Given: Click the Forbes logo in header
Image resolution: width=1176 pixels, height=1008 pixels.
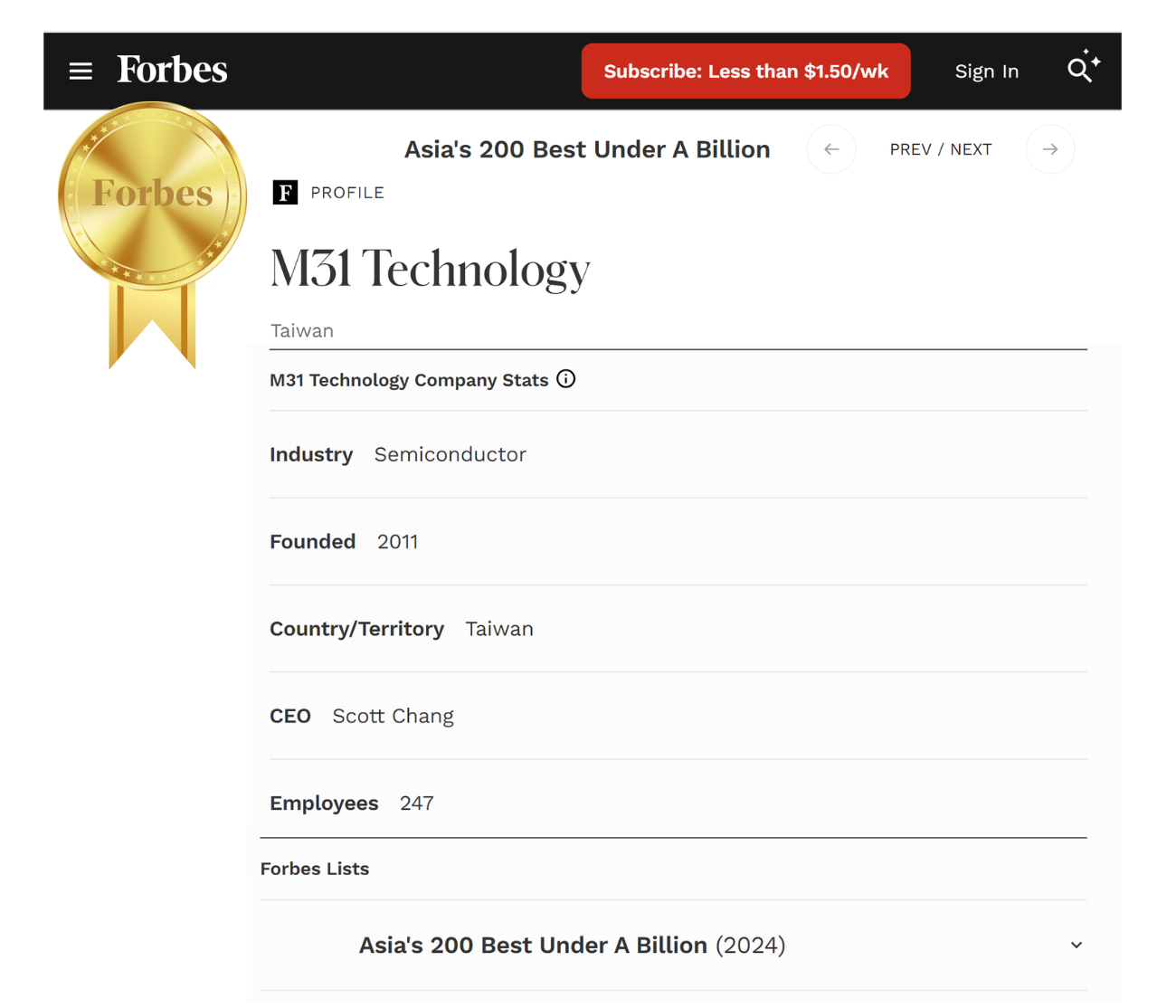Looking at the screenshot, I should point(172,70).
